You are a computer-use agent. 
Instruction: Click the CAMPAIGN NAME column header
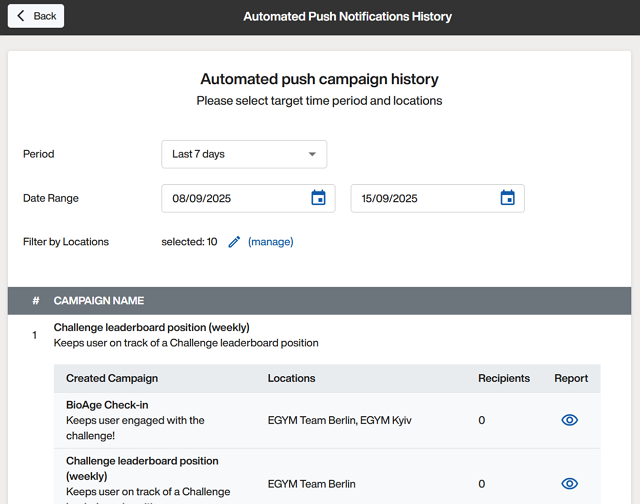[99, 300]
